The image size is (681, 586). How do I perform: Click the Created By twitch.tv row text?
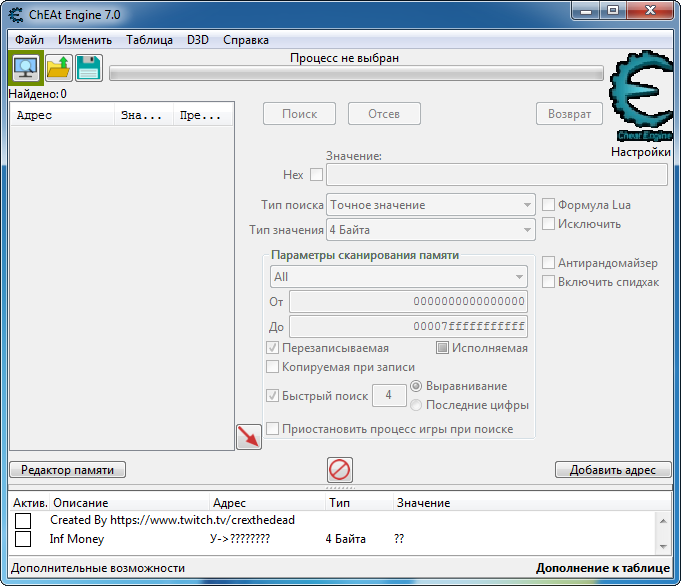(x=172, y=520)
